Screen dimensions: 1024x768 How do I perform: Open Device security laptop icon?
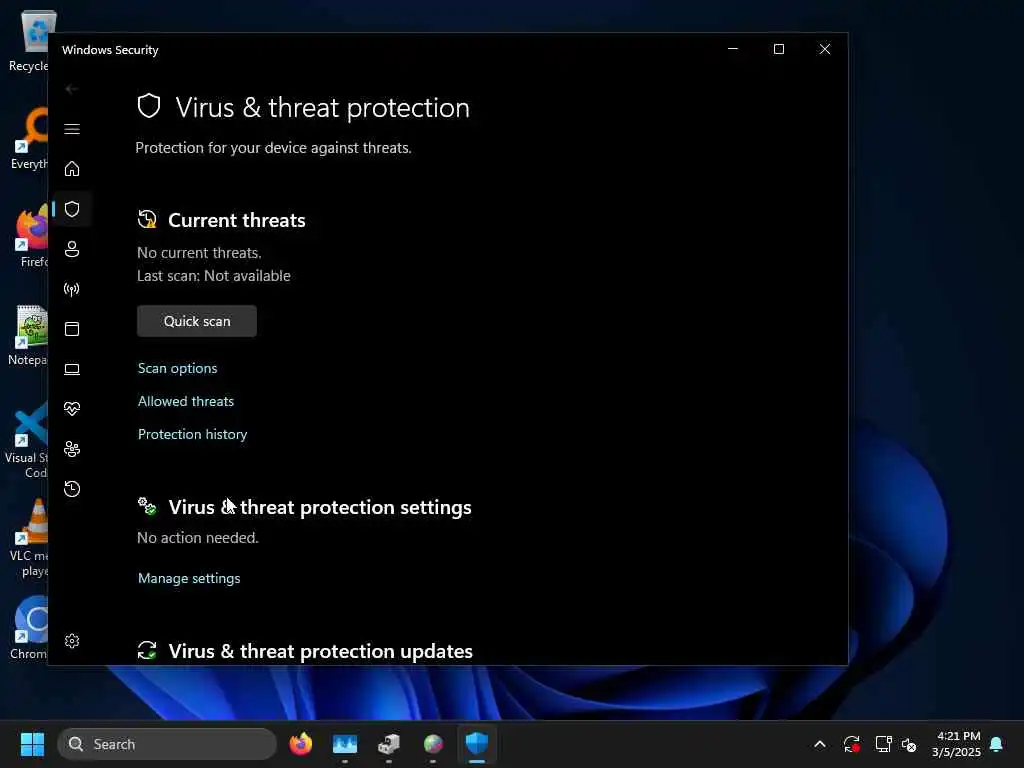pos(72,369)
